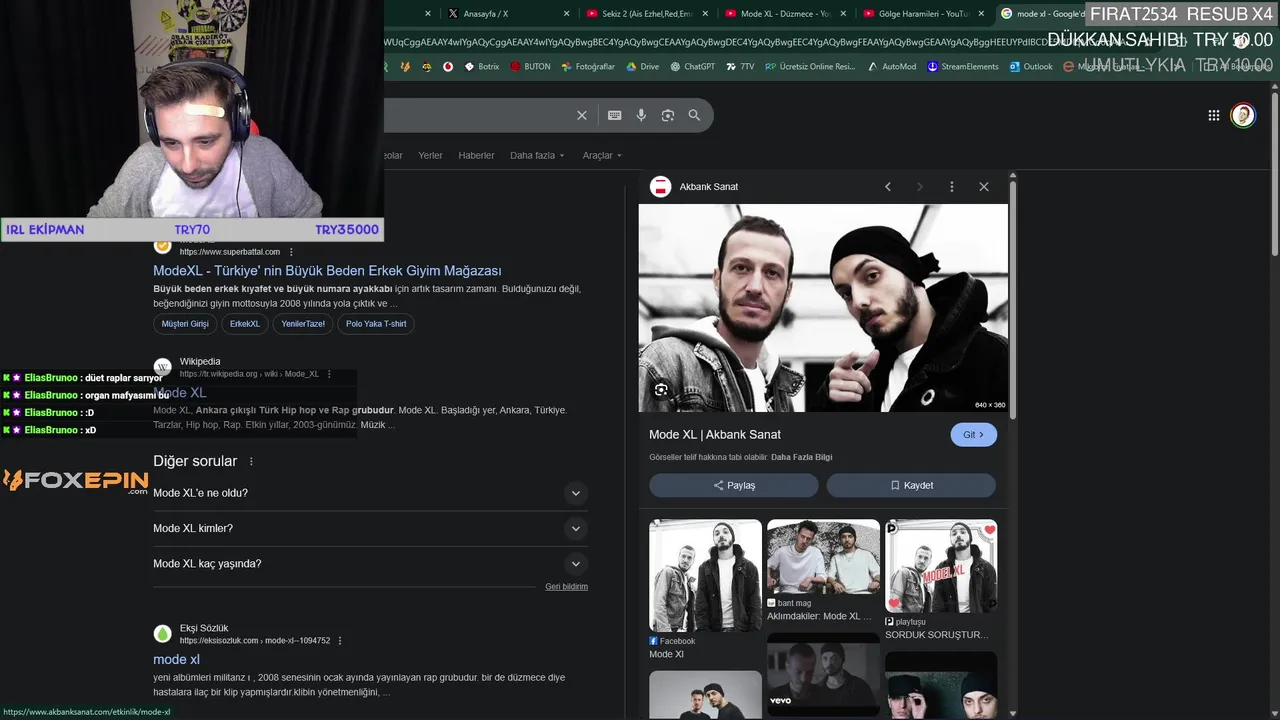The image size is (1280, 720).
Task: Go to previous image in preview panel
Action: tap(888, 187)
